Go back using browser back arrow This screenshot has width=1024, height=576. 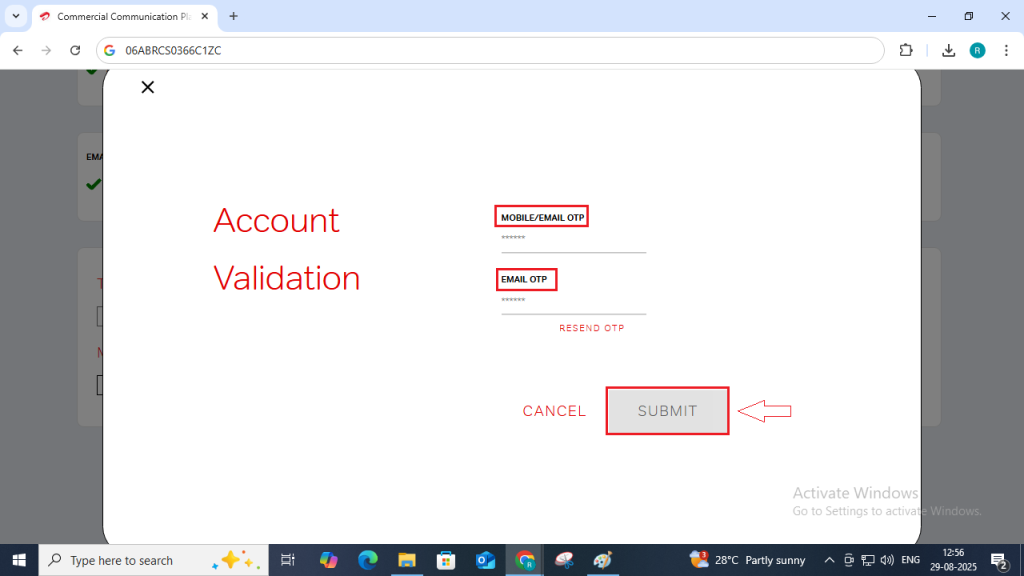click(x=18, y=50)
